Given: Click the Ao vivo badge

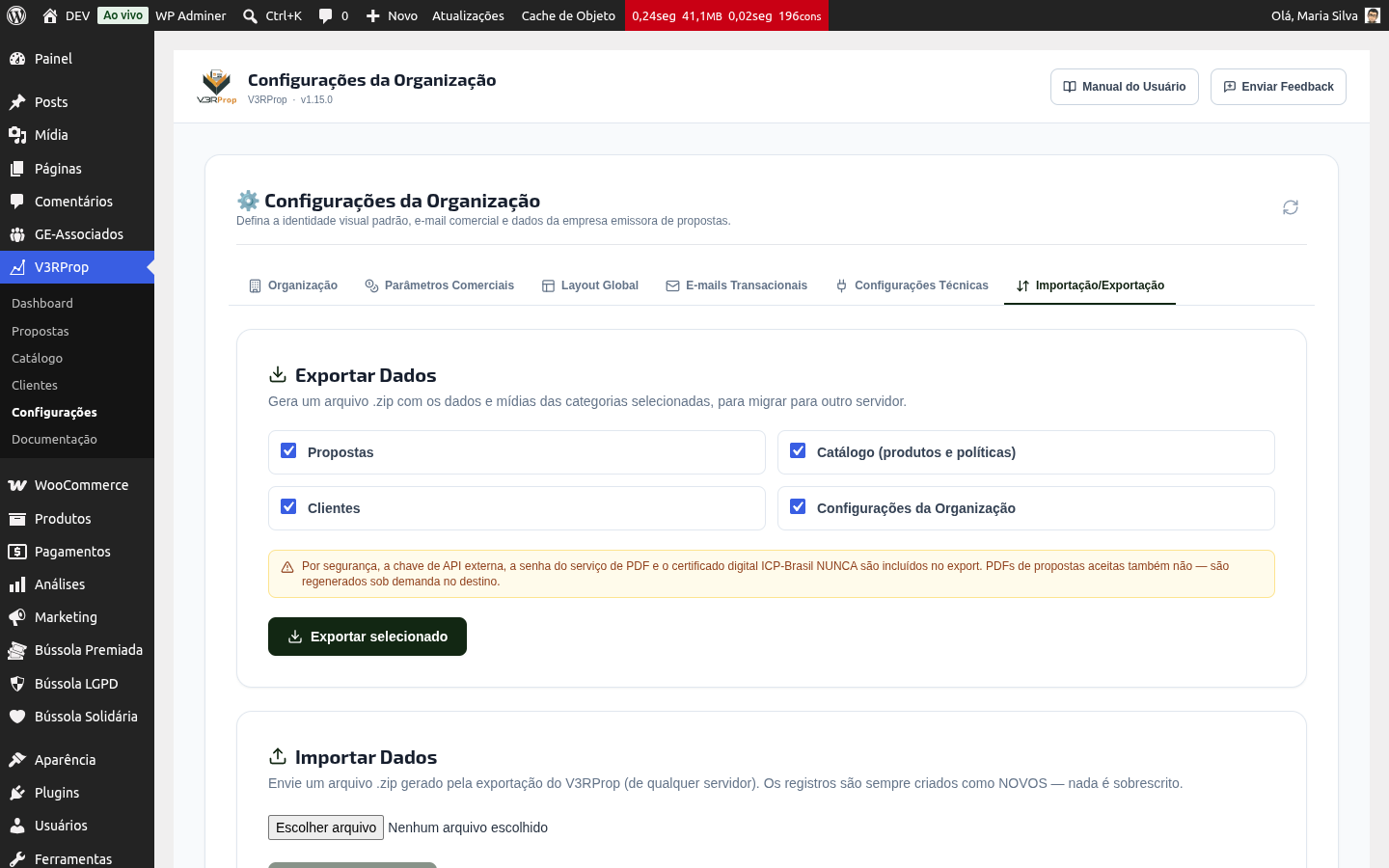Looking at the screenshot, I should [123, 15].
